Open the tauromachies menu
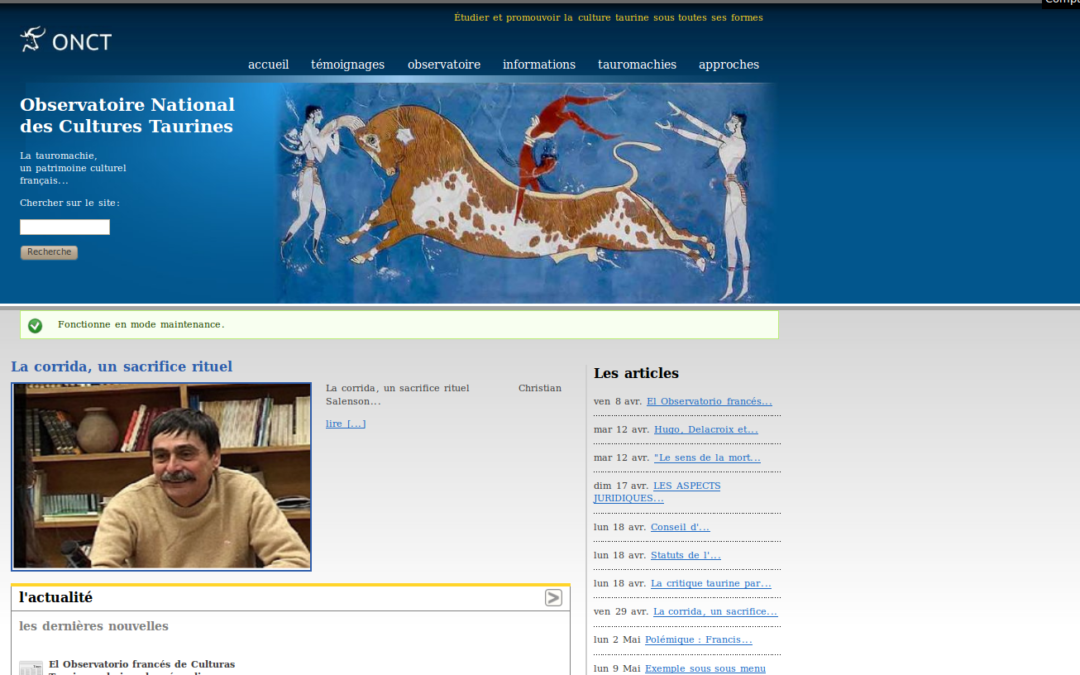 (x=636, y=64)
